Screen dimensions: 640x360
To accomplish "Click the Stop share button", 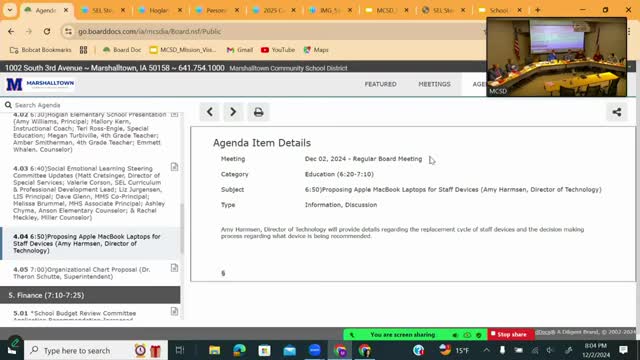I will [511, 334].
